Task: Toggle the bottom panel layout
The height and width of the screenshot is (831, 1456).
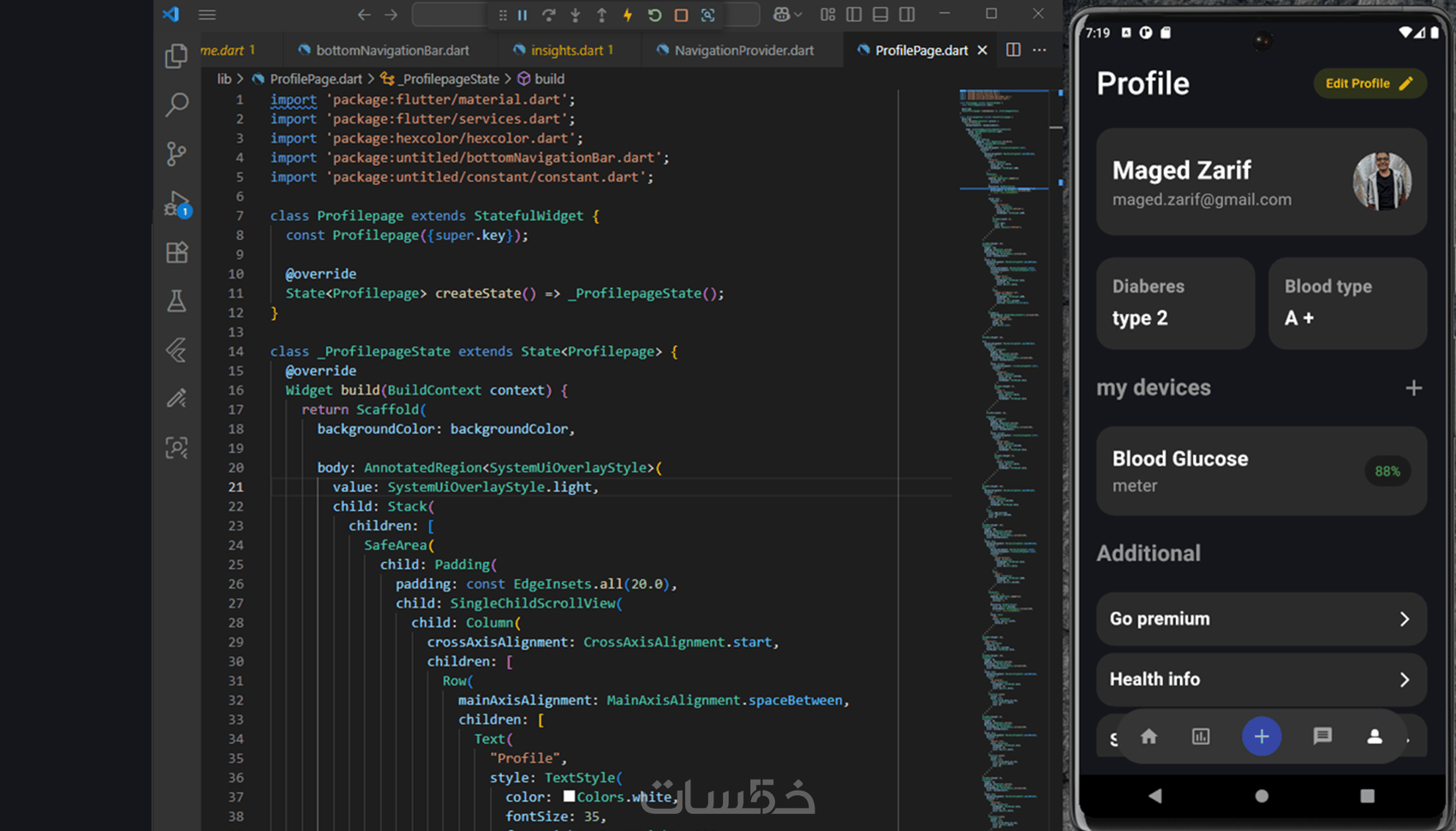Action: tap(880, 15)
